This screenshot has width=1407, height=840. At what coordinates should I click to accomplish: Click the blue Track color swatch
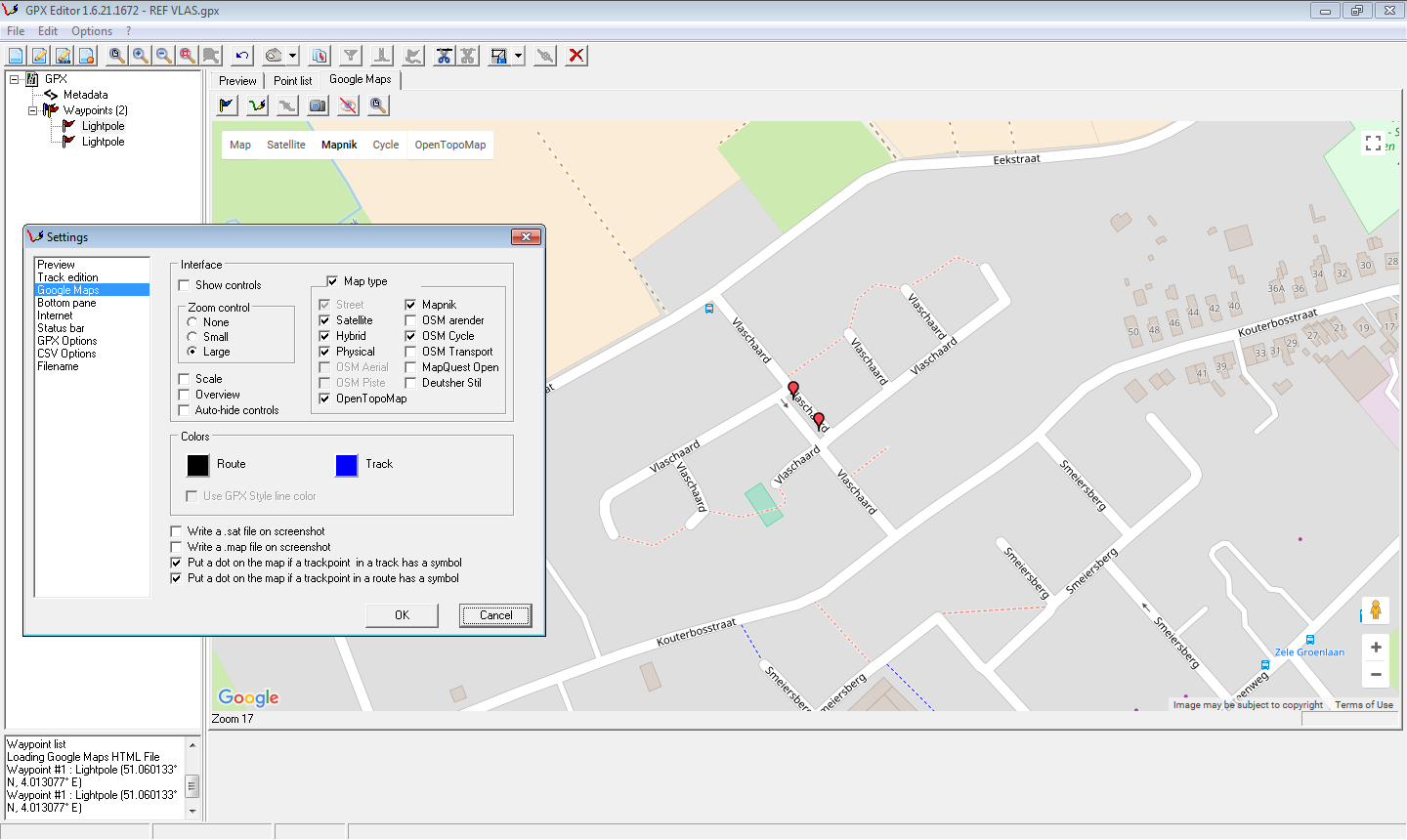[x=347, y=465]
